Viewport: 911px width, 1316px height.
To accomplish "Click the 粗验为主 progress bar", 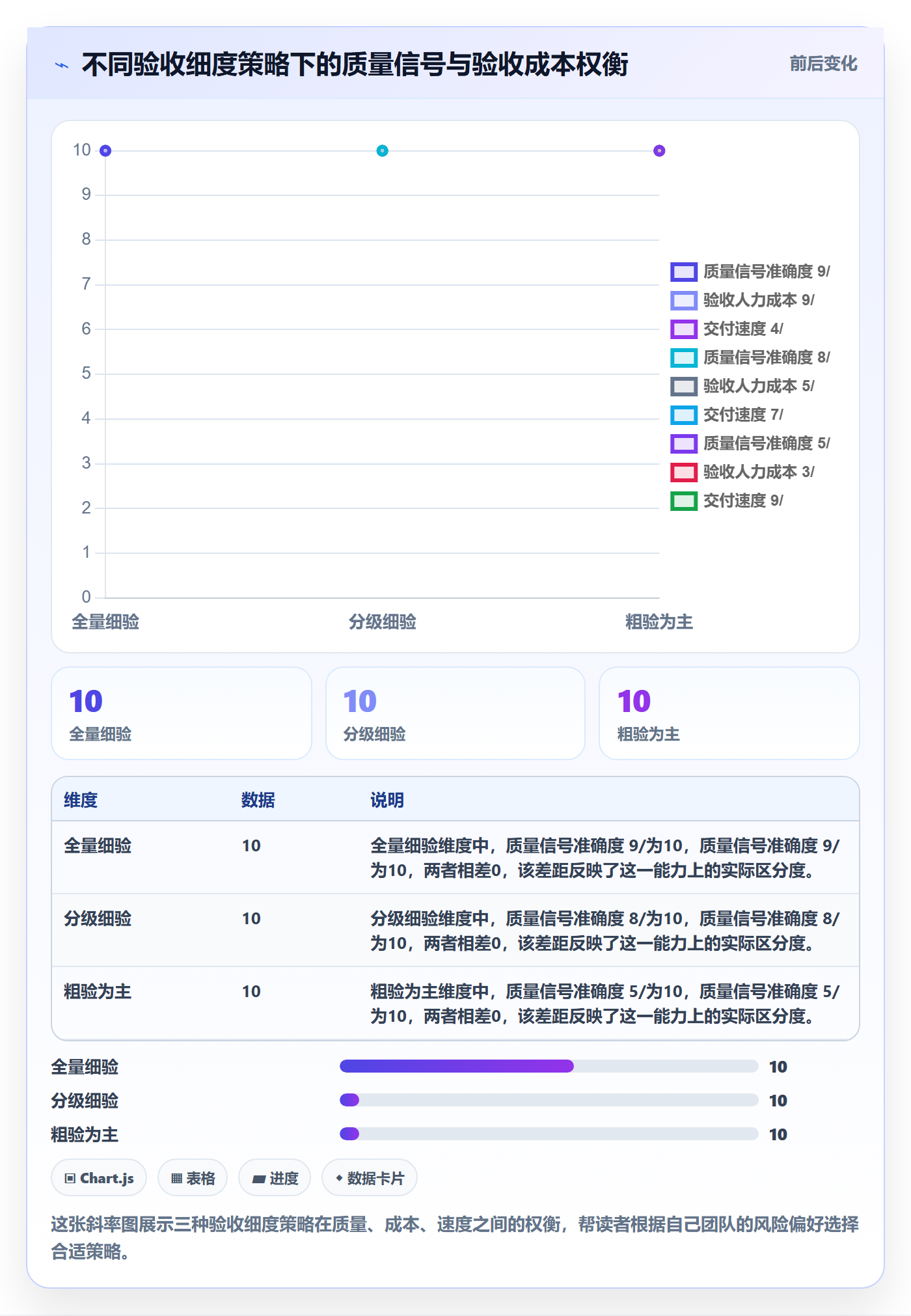I will [549, 1134].
